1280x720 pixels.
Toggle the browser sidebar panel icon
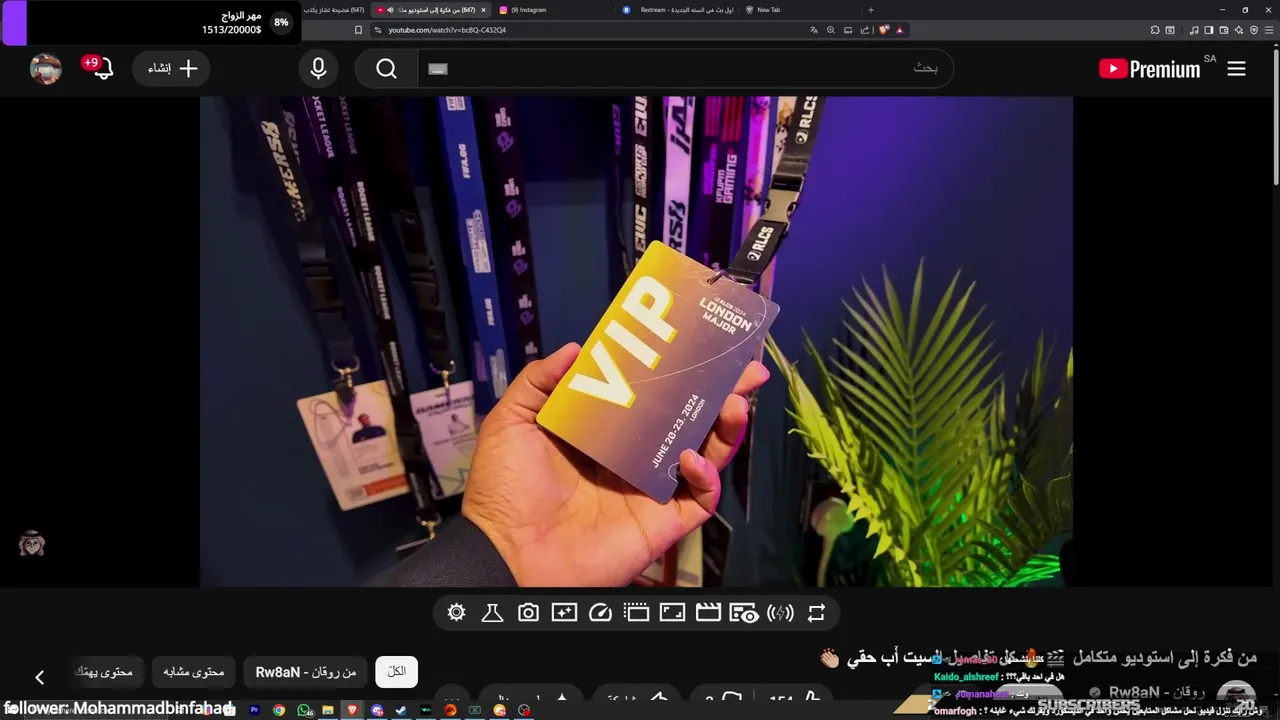pyautogui.click(x=1209, y=30)
